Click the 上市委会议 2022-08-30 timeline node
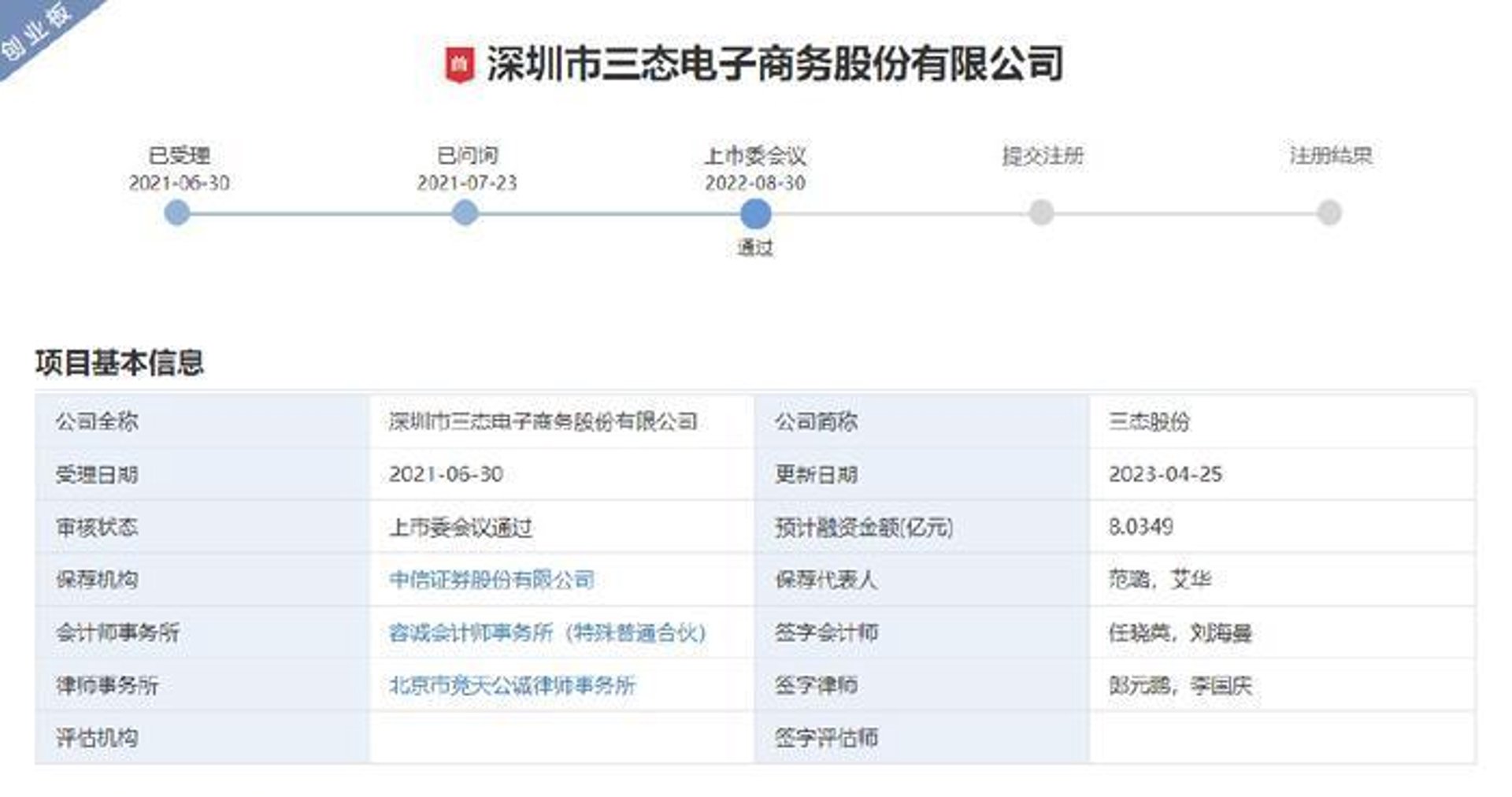Image resolution: width=1512 pixels, height=797 pixels. pyautogui.click(x=755, y=213)
